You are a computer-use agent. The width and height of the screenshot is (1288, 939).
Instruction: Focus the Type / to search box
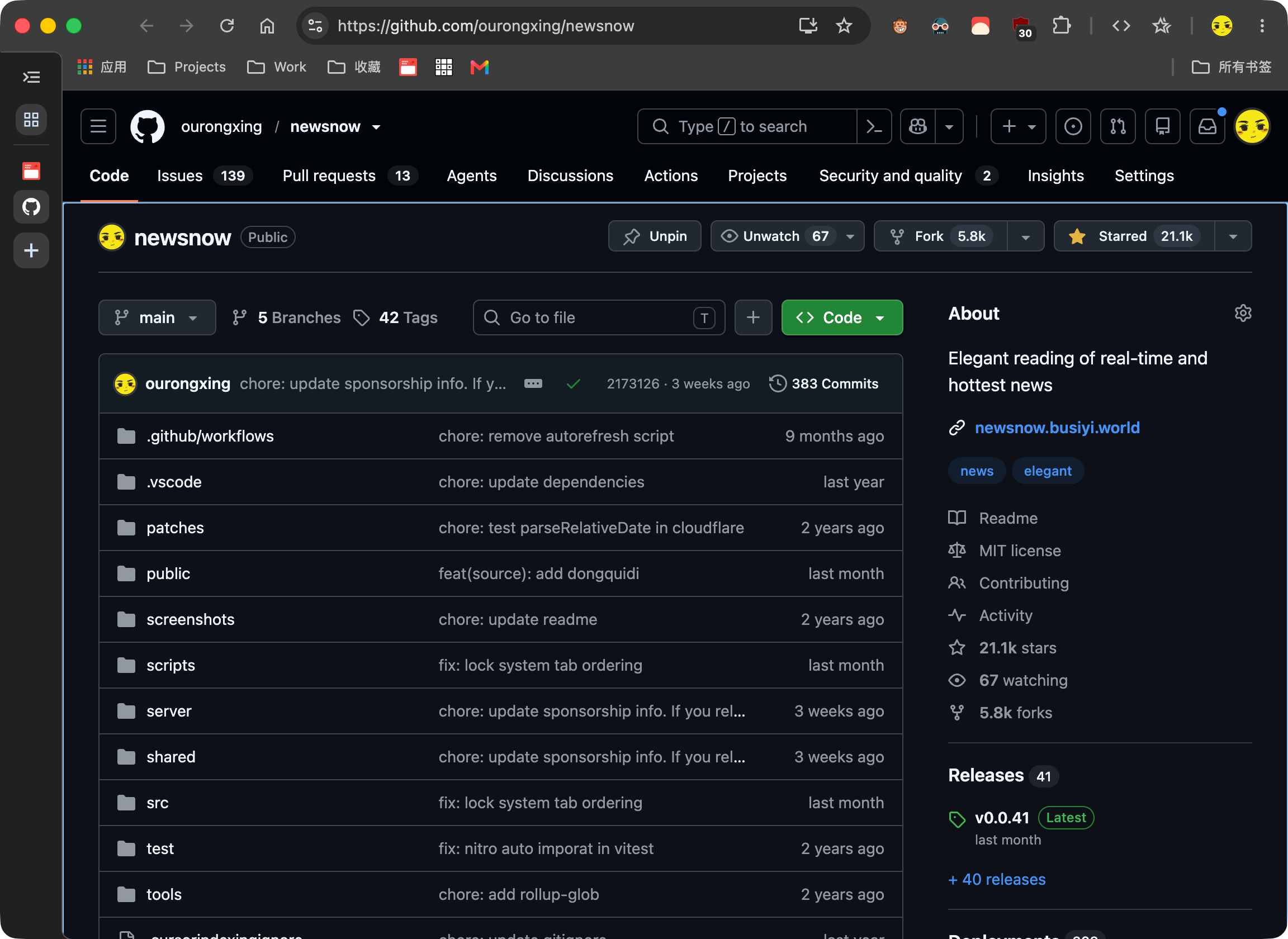(747, 126)
